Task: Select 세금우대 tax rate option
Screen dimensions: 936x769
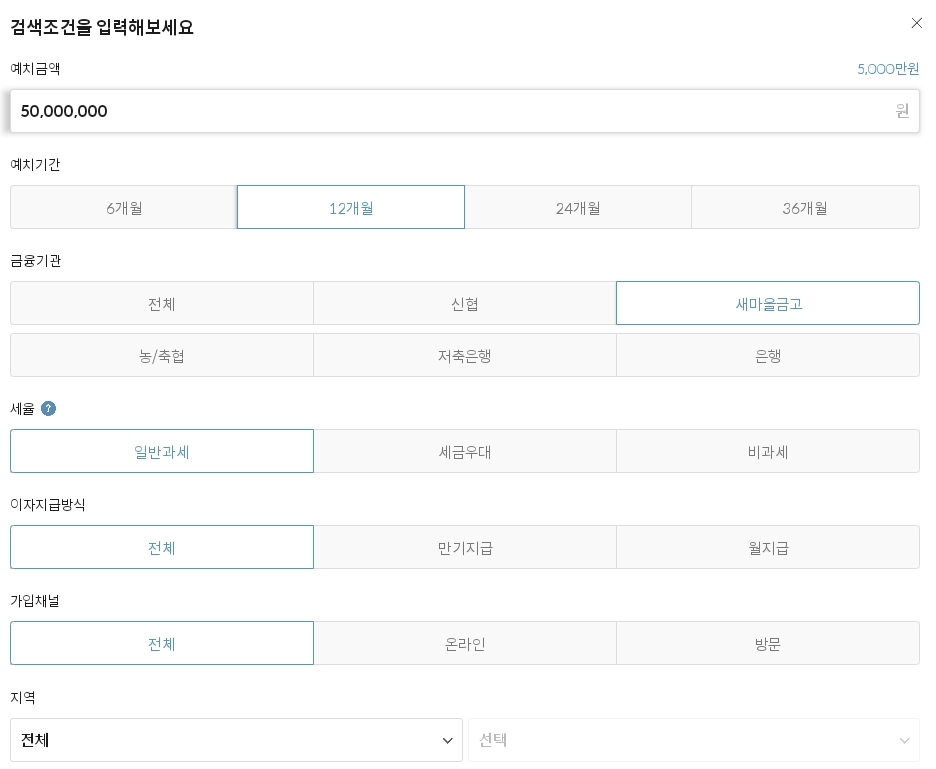Action: coord(464,451)
